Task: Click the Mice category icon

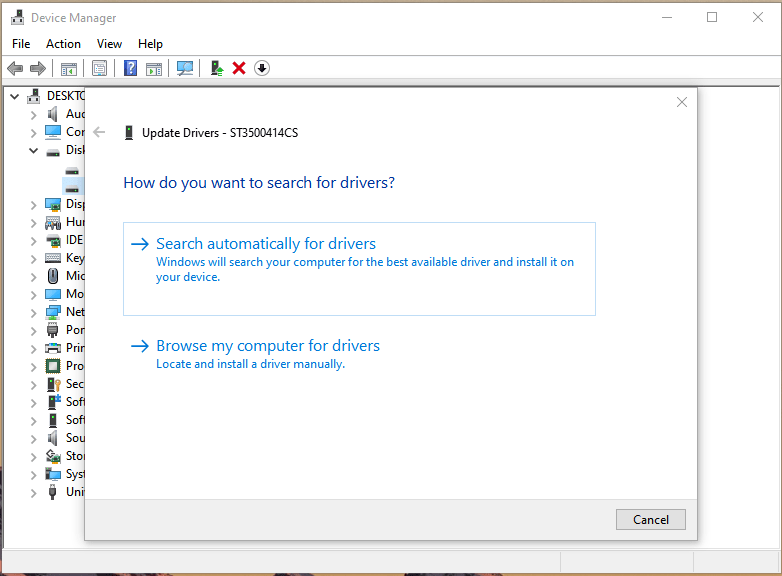Action: pyautogui.click(x=53, y=276)
